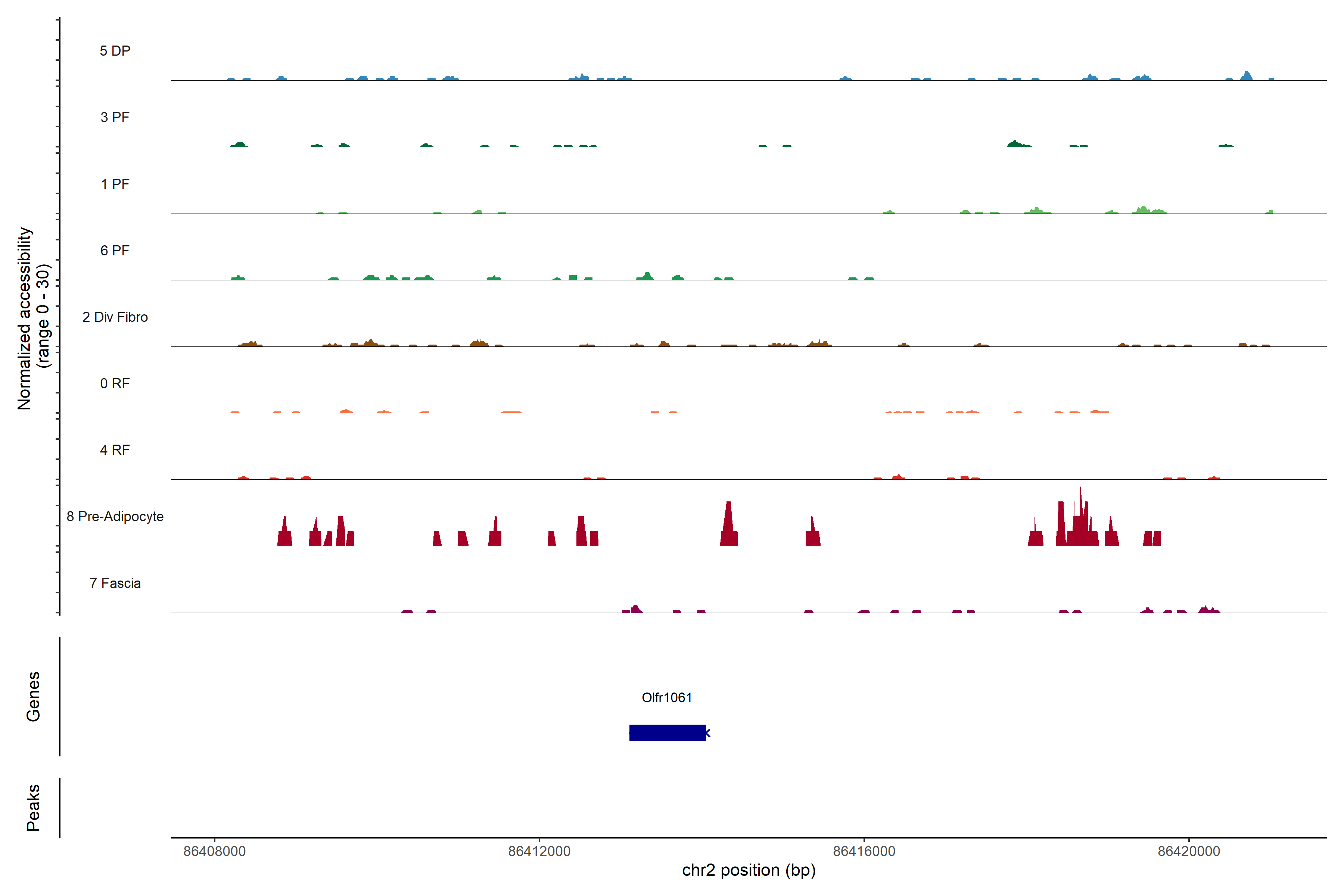Click the chr2 position (bp) axis title

point(749,870)
